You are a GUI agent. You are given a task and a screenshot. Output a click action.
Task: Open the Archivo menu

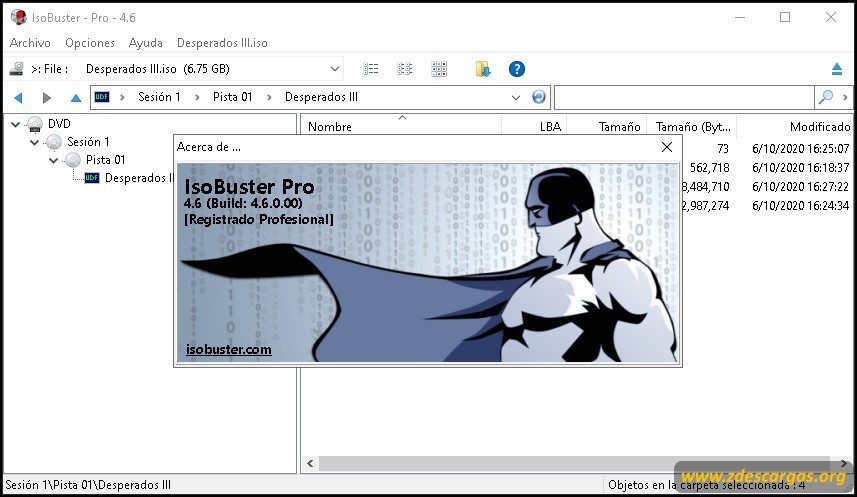point(30,43)
